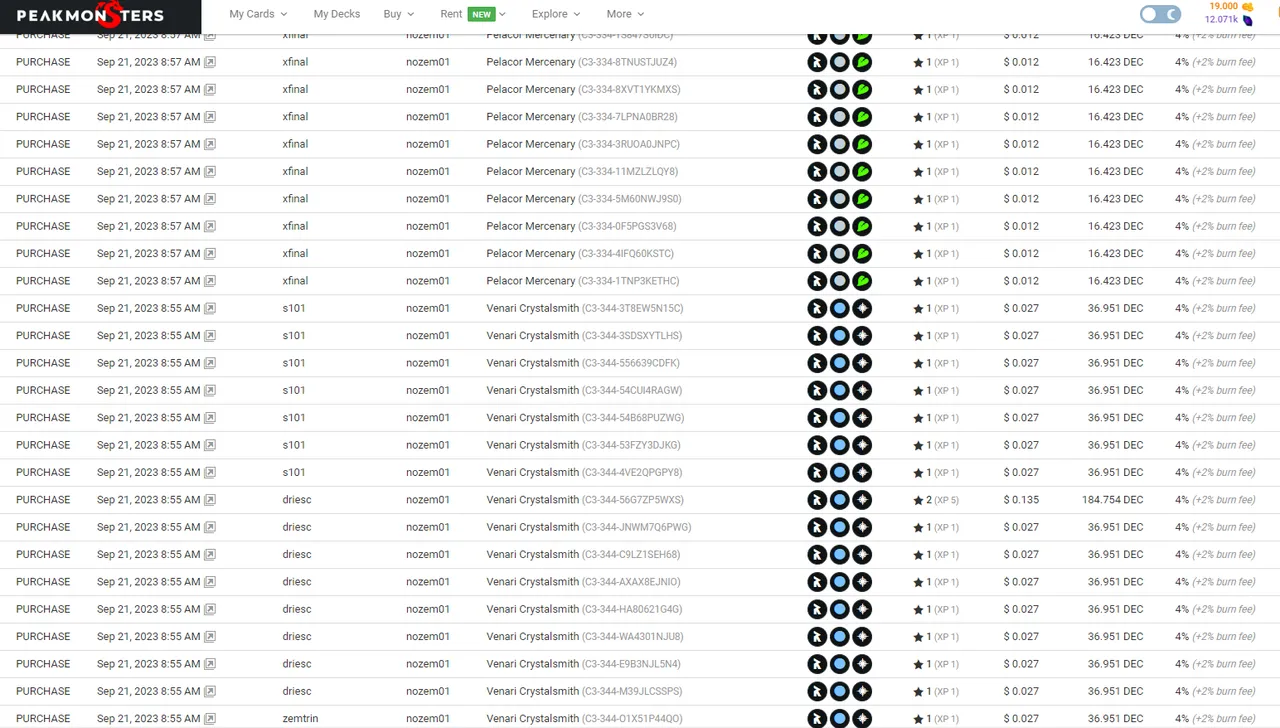Open the More dropdown menu

(625, 14)
